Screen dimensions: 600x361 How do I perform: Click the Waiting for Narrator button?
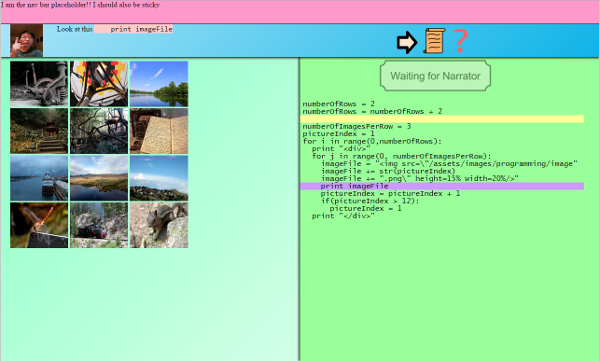click(435, 76)
